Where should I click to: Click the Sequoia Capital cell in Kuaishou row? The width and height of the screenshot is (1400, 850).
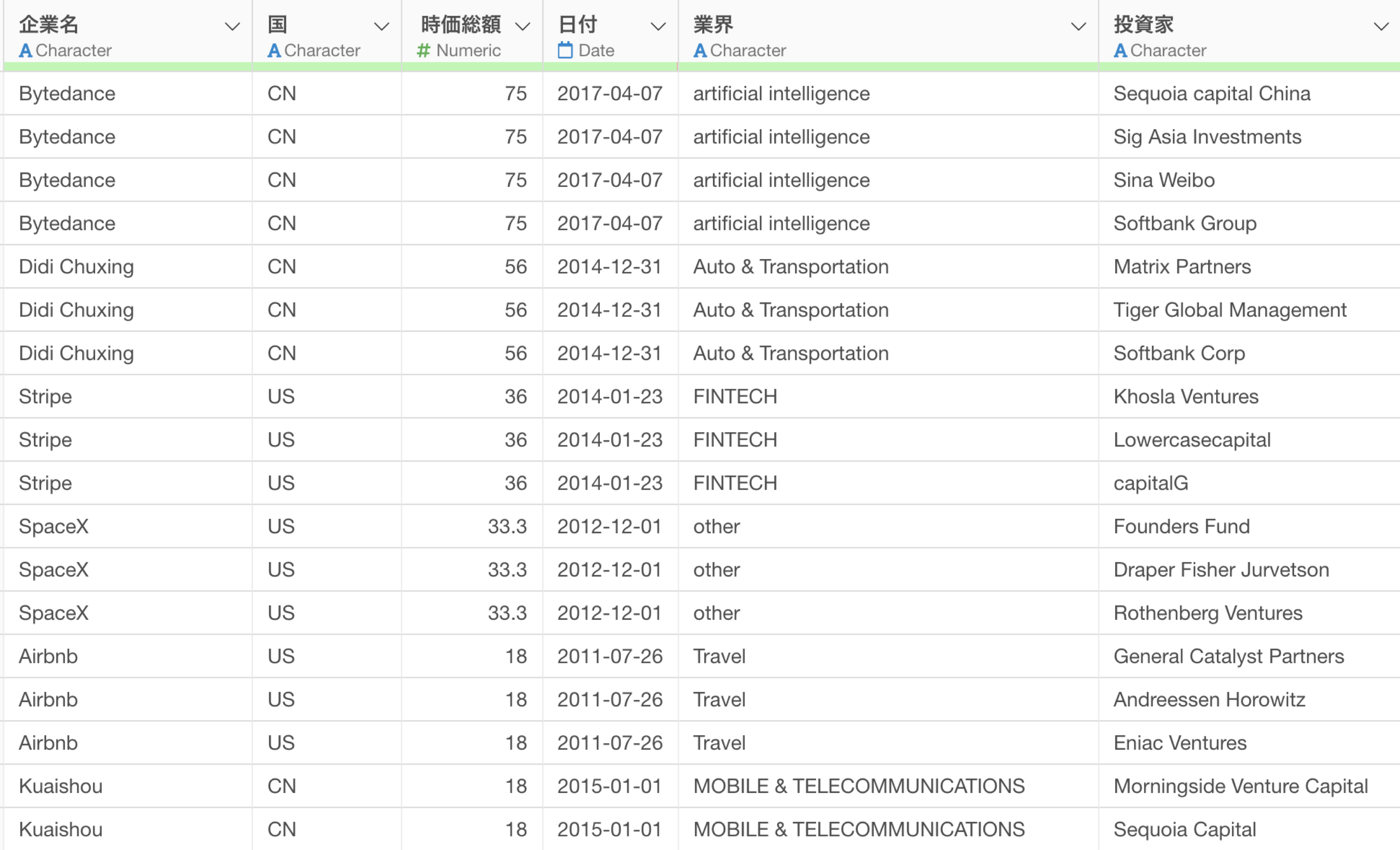(x=1249, y=829)
